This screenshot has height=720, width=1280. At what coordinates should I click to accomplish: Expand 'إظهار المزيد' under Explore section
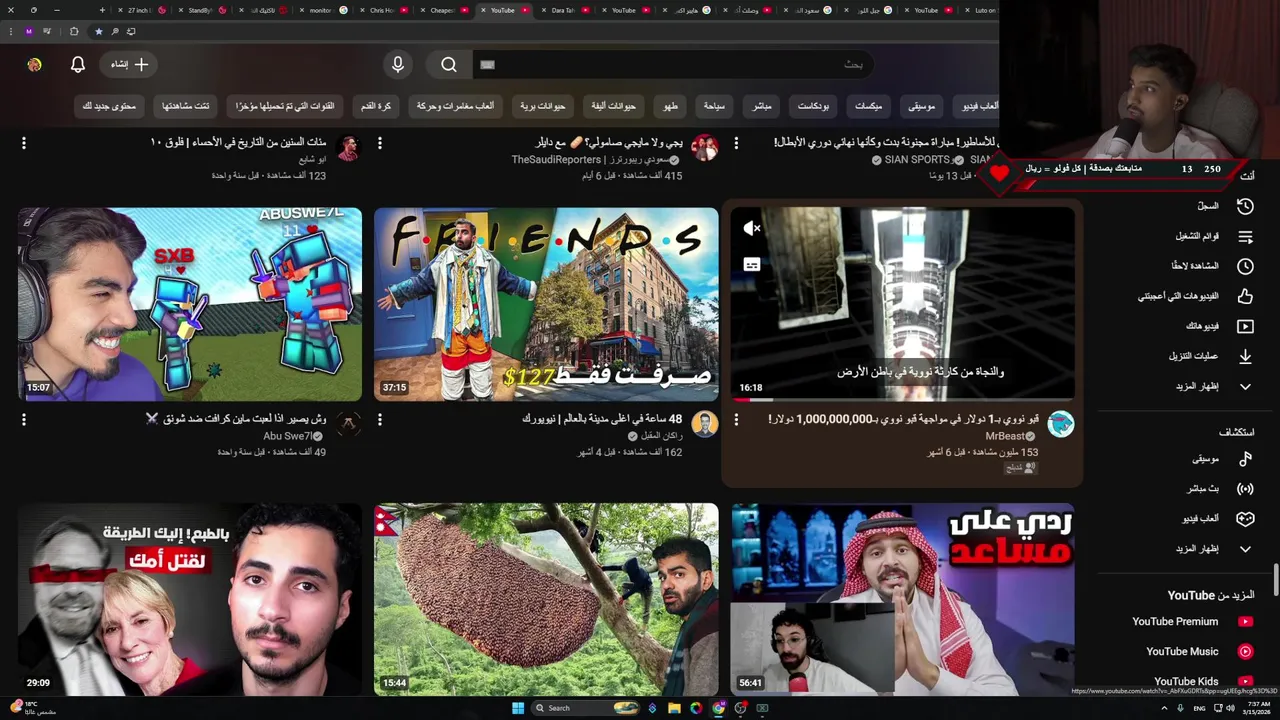point(1214,548)
